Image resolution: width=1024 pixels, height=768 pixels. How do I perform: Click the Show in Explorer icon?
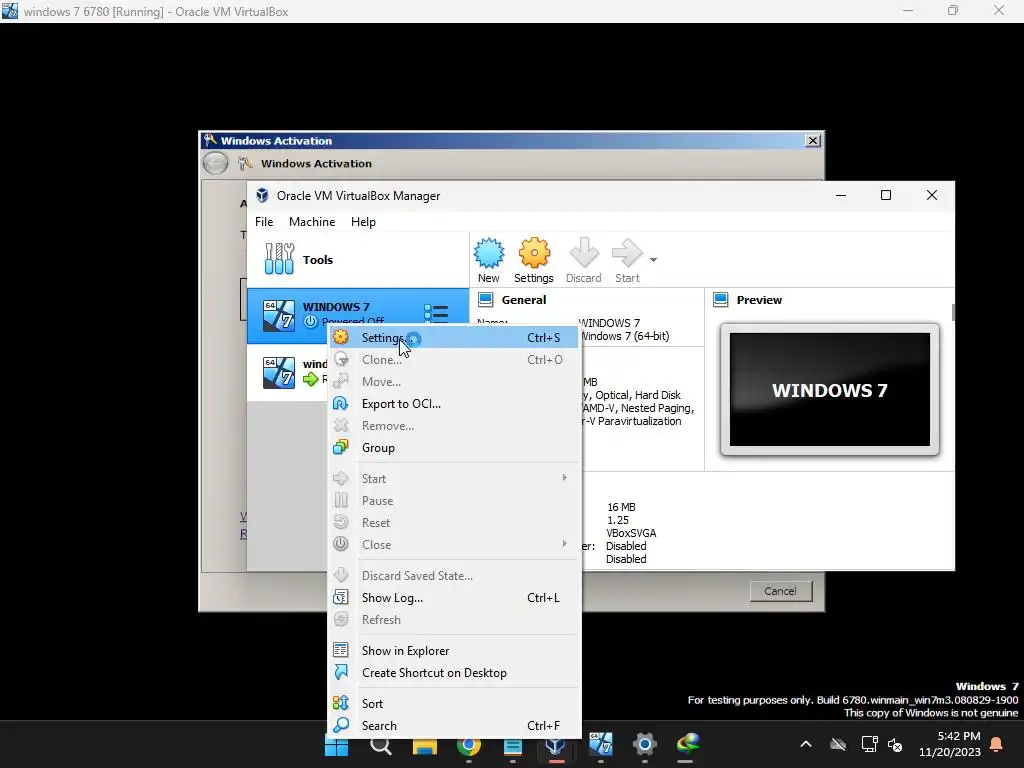point(341,650)
